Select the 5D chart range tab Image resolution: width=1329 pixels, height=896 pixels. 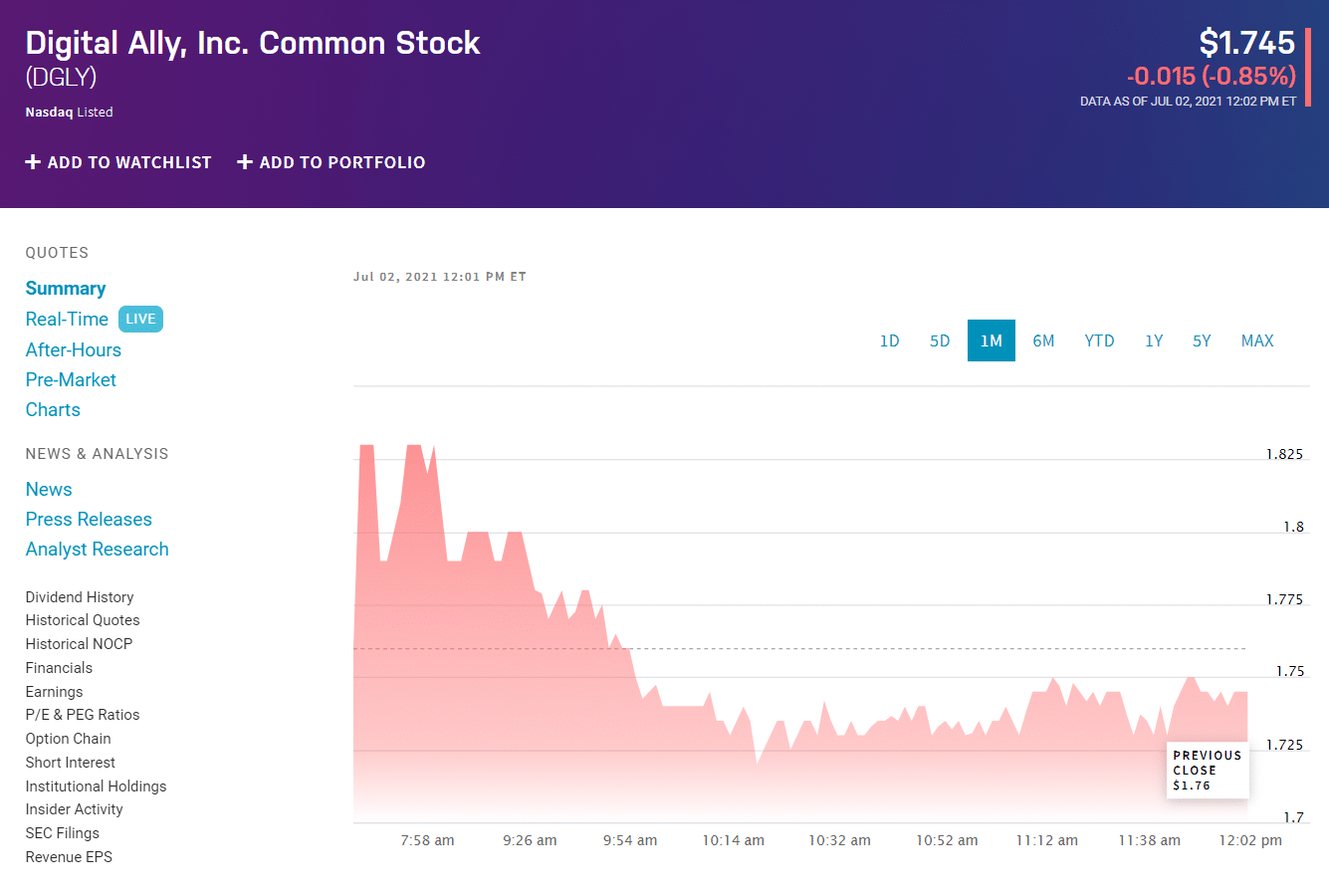pyautogui.click(x=940, y=340)
